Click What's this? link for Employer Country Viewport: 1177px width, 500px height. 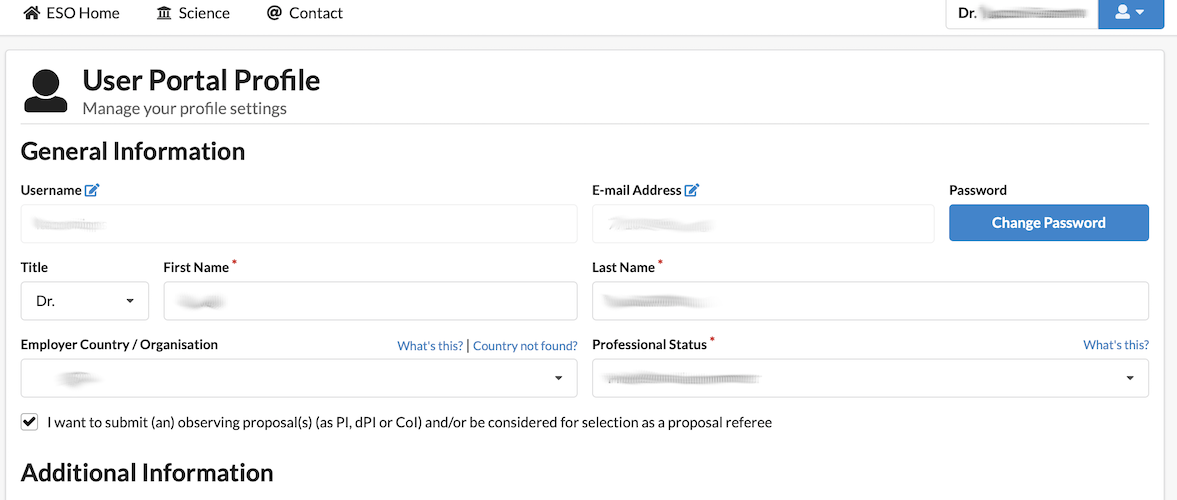pyautogui.click(x=430, y=346)
